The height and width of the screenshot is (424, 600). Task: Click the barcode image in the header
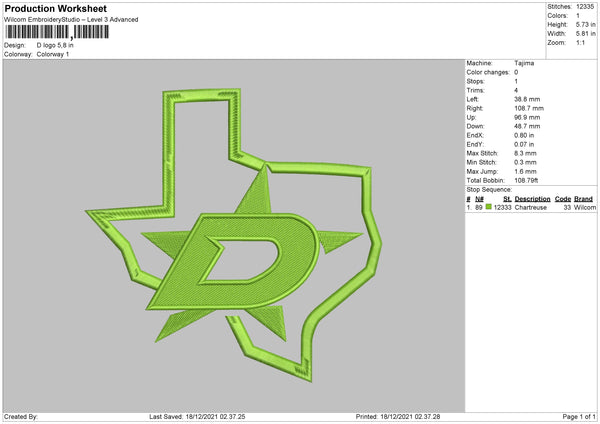click(x=57, y=32)
